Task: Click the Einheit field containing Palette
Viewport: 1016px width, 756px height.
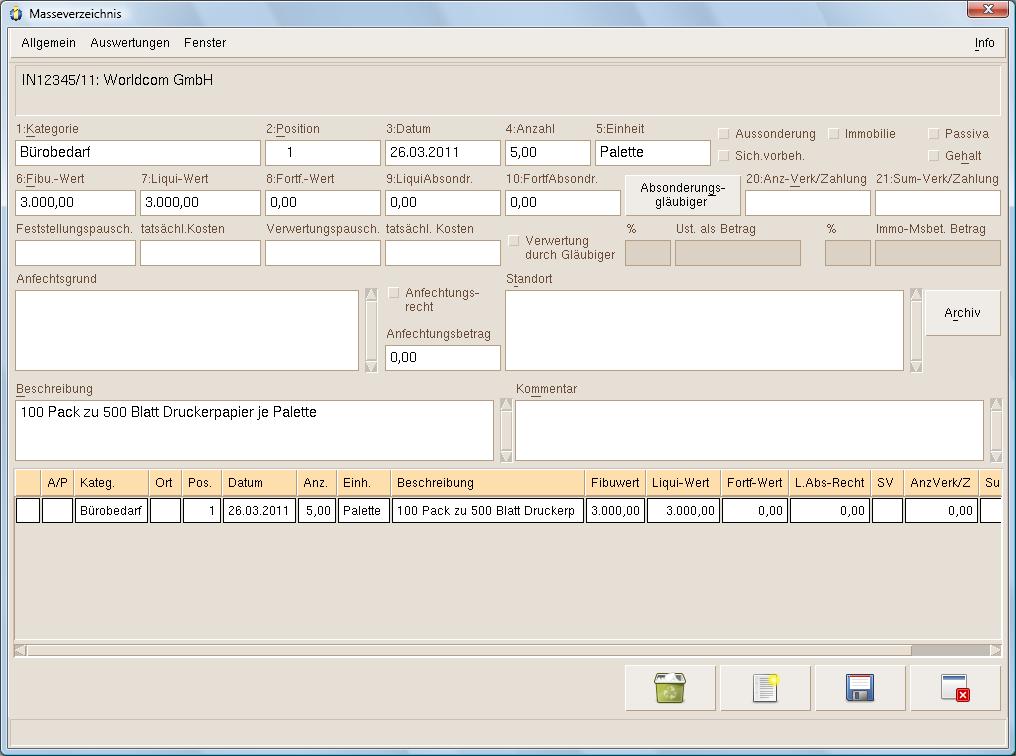Action: (x=652, y=153)
